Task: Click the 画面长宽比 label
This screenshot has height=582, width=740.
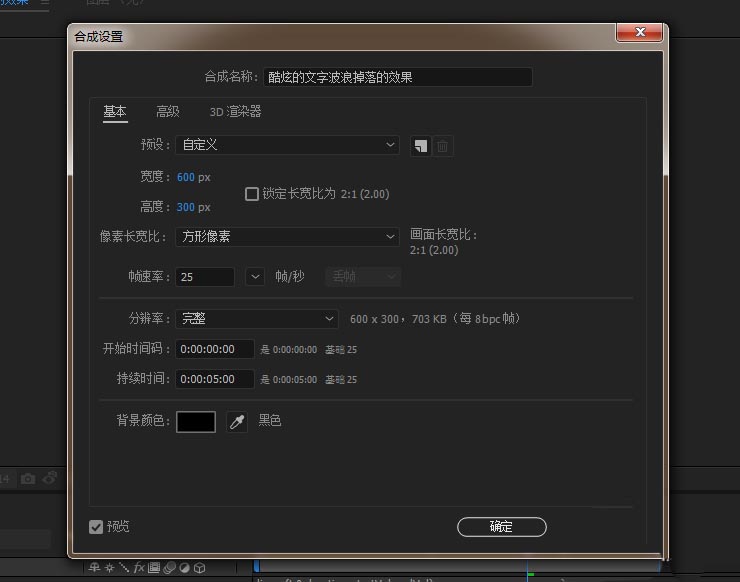Action: point(444,235)
